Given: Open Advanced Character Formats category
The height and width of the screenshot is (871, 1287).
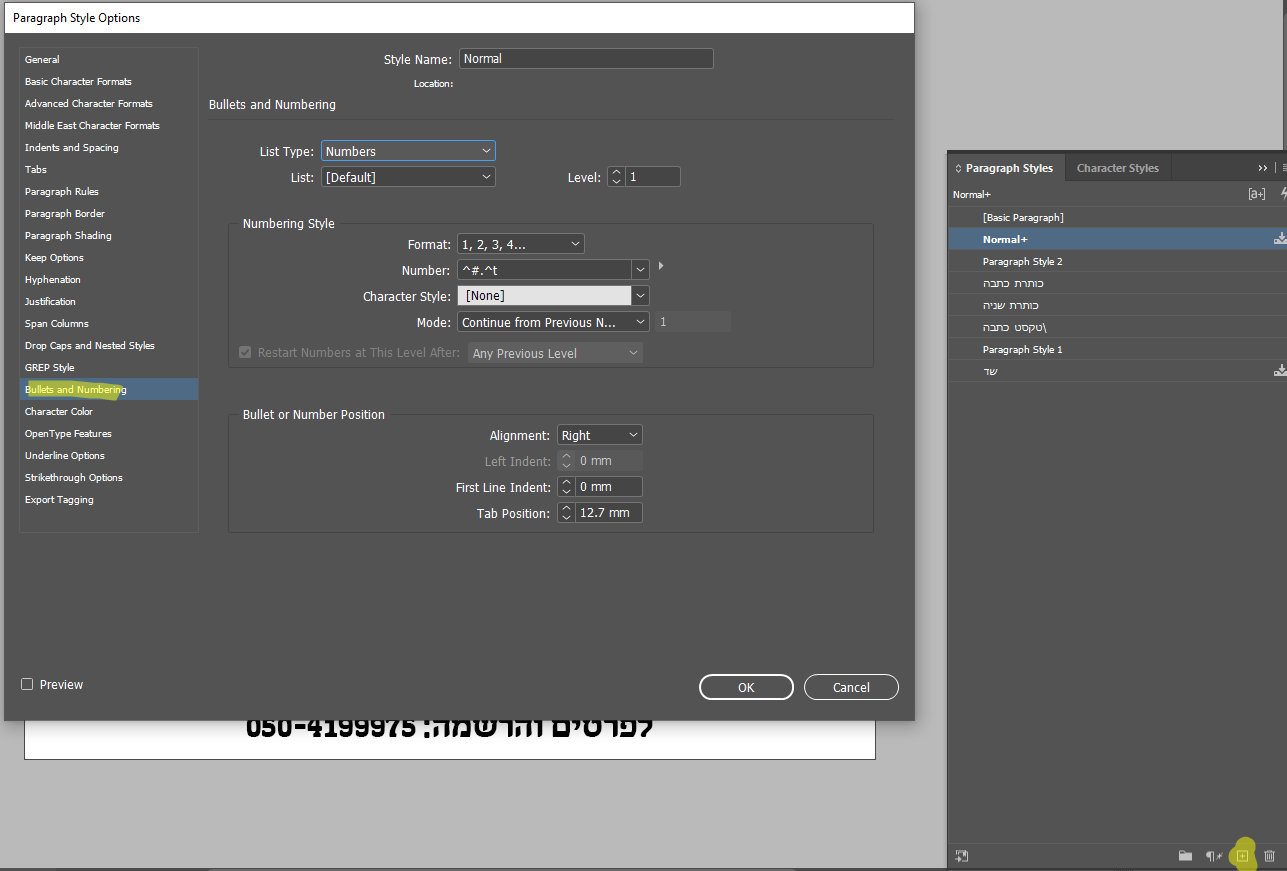Looking at the screenshot, I should (109, 104).
